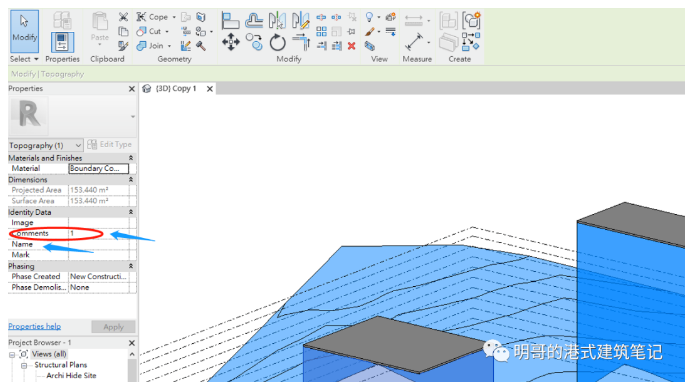The image size is (689, 388).
Task: Activate the Modify selection tool
Action: [x=24, y=31]
